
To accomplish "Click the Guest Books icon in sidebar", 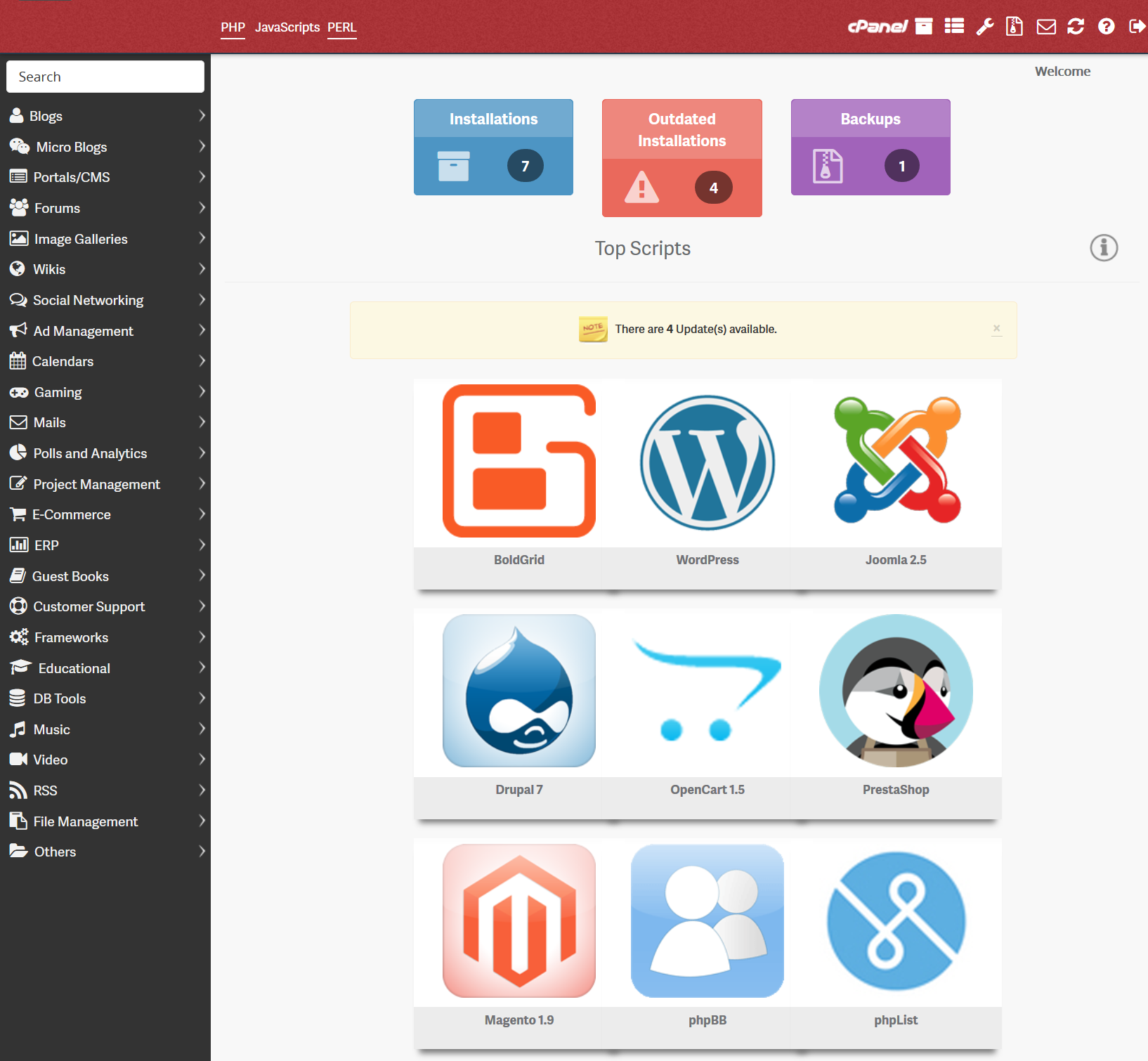I will coord(18,576).
